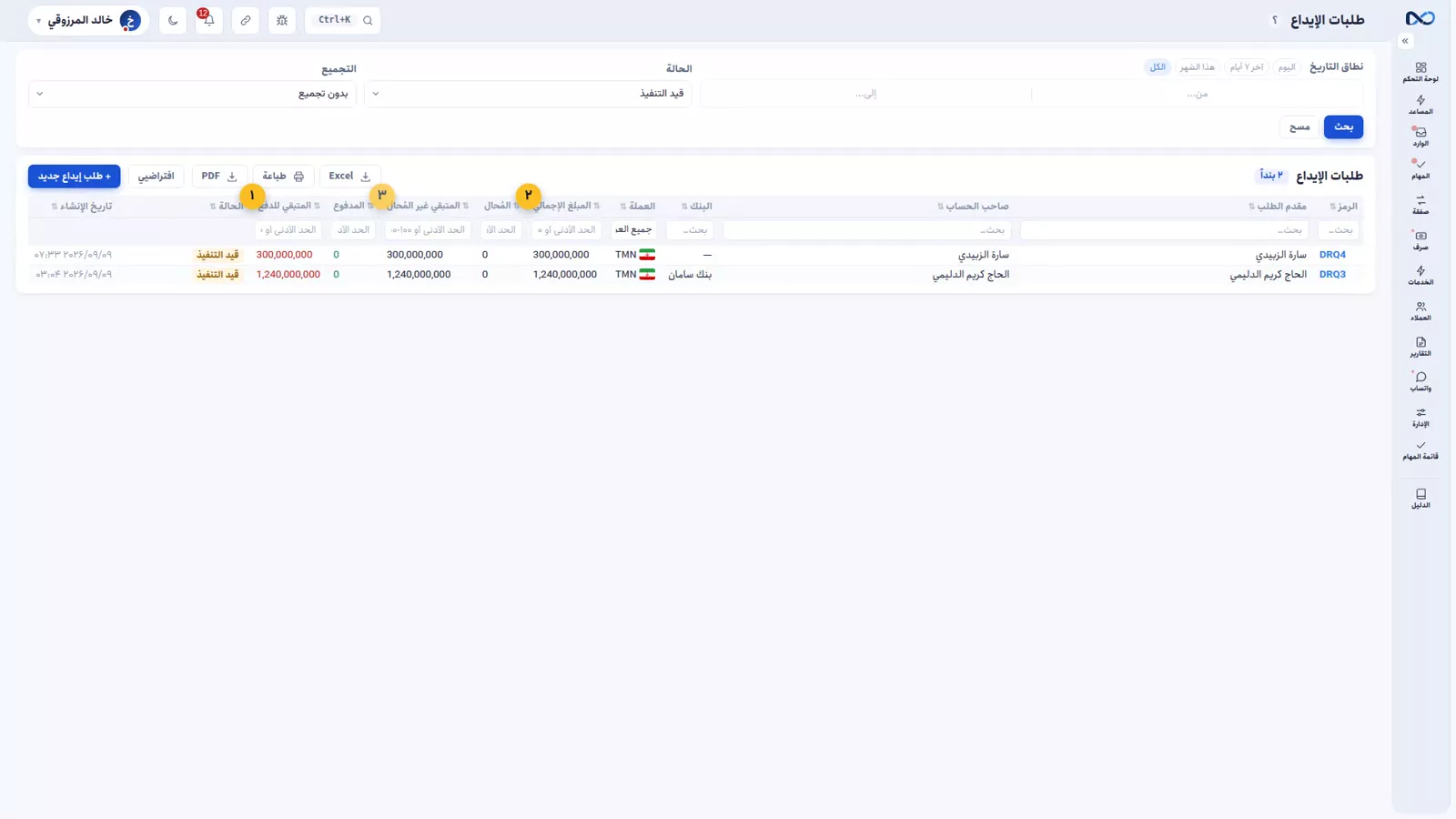
Task: Click the مقدم الطلب search filter field
Action: [1165, 230]
